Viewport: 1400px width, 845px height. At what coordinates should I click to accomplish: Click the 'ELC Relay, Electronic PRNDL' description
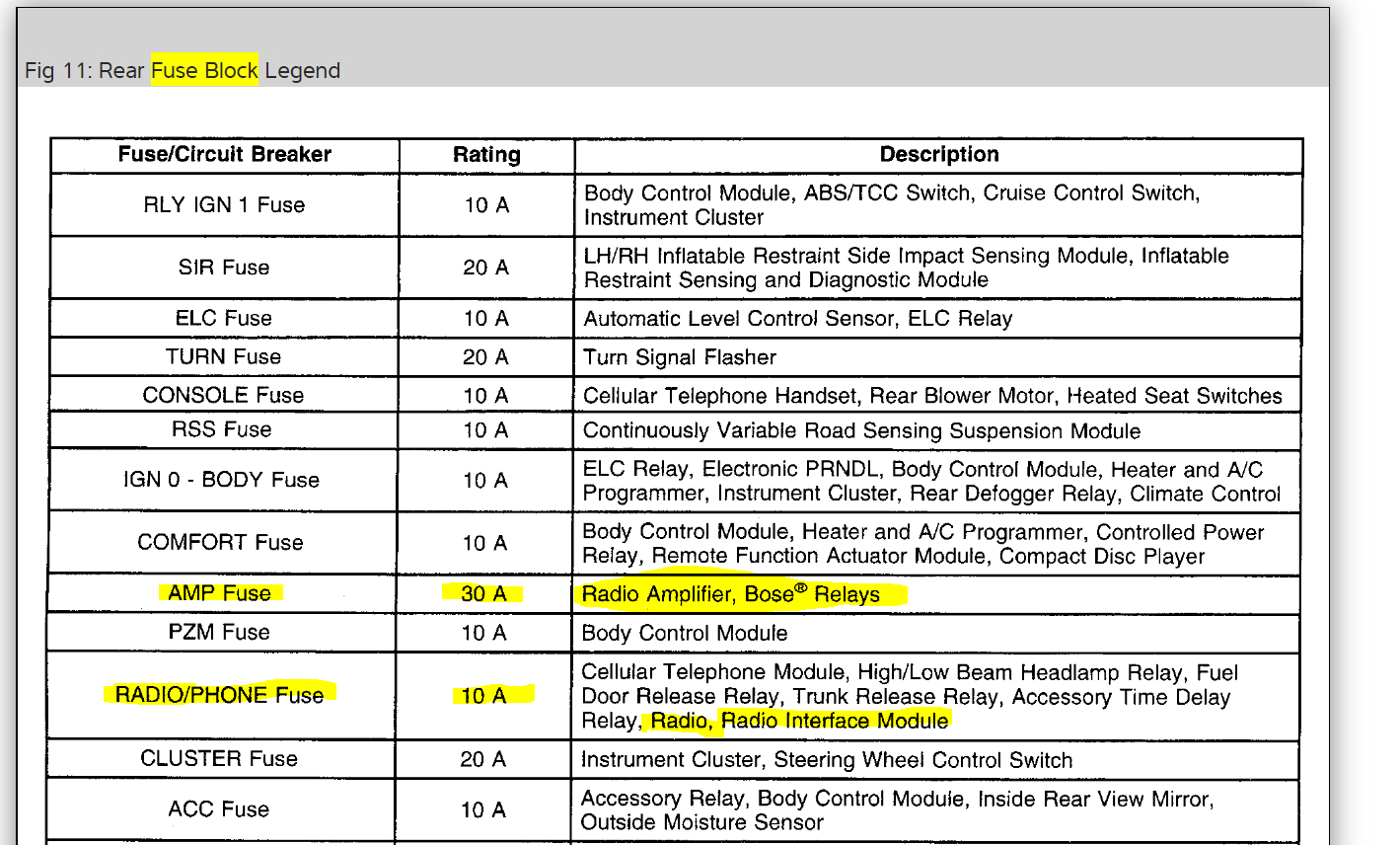[931, 481]
